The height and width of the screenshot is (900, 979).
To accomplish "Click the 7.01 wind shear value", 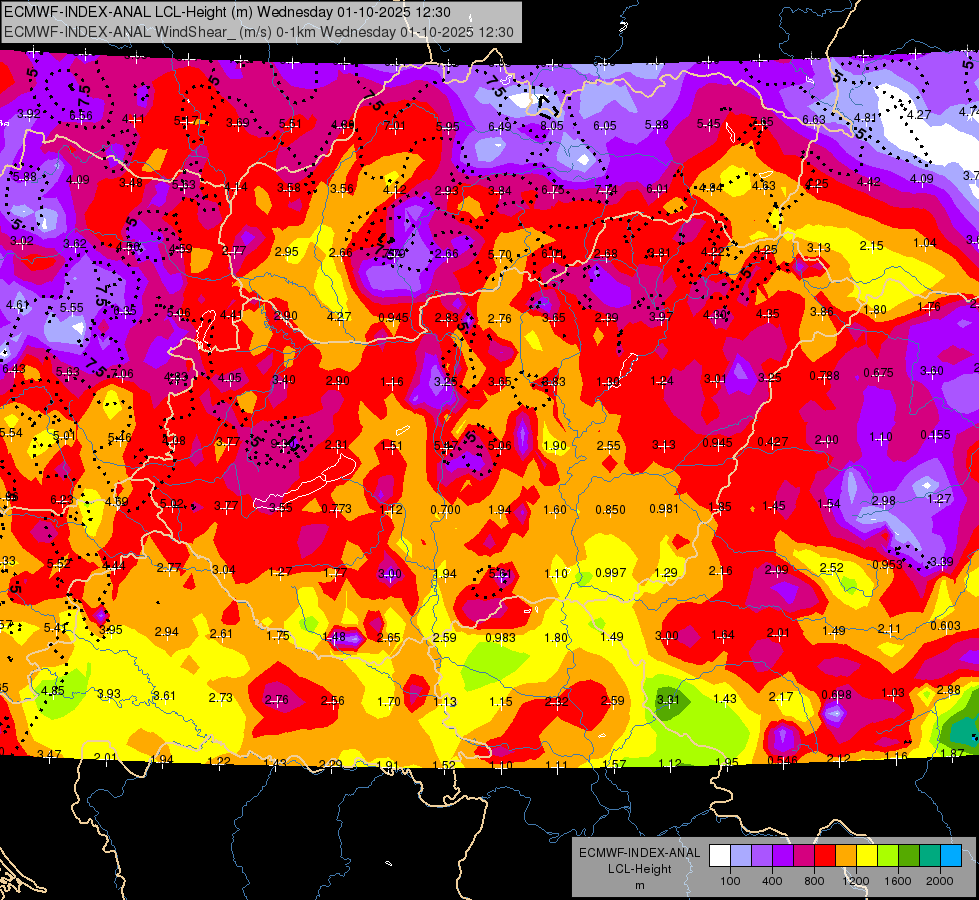I will tap(394, 126).
